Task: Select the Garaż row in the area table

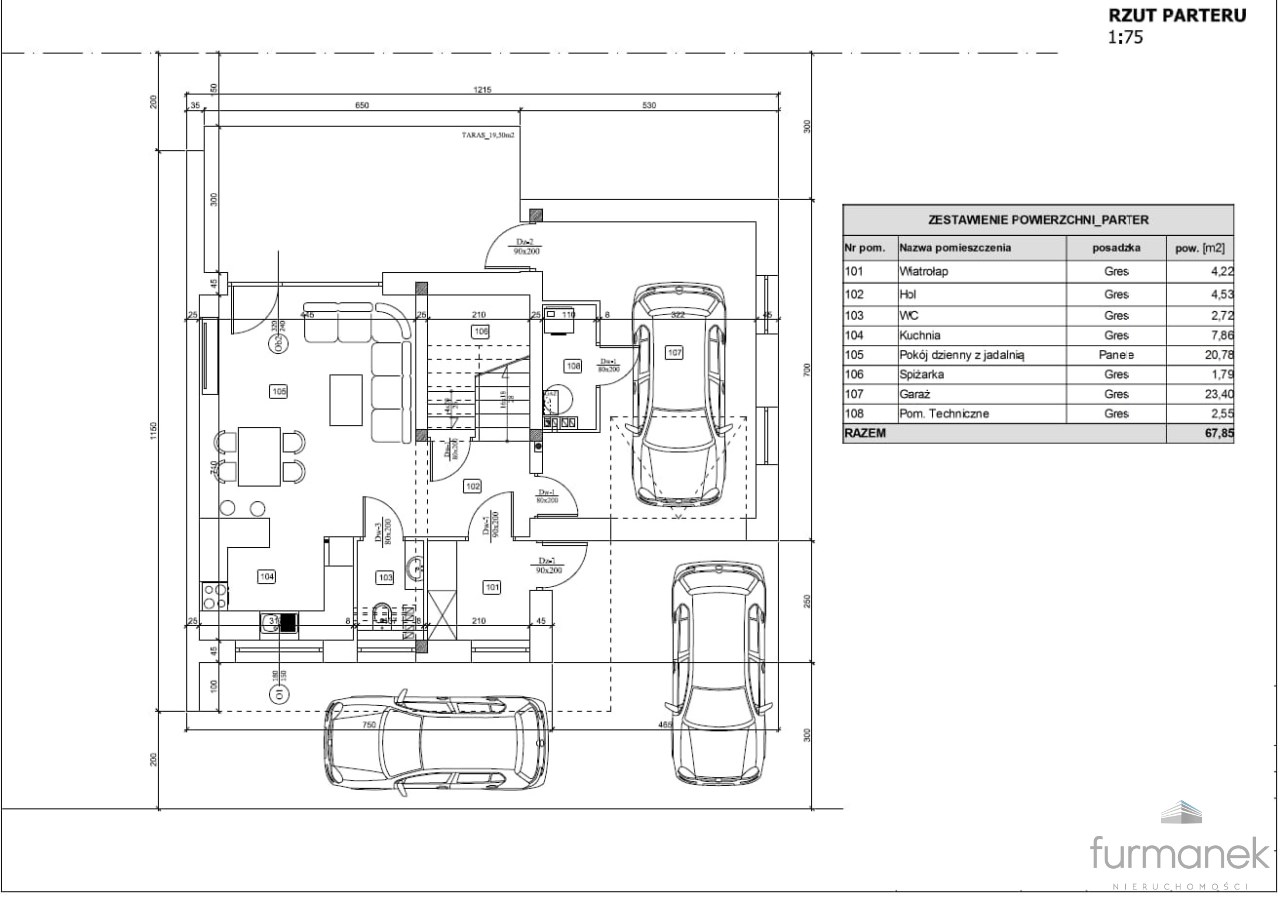Action: point(1038,394)
